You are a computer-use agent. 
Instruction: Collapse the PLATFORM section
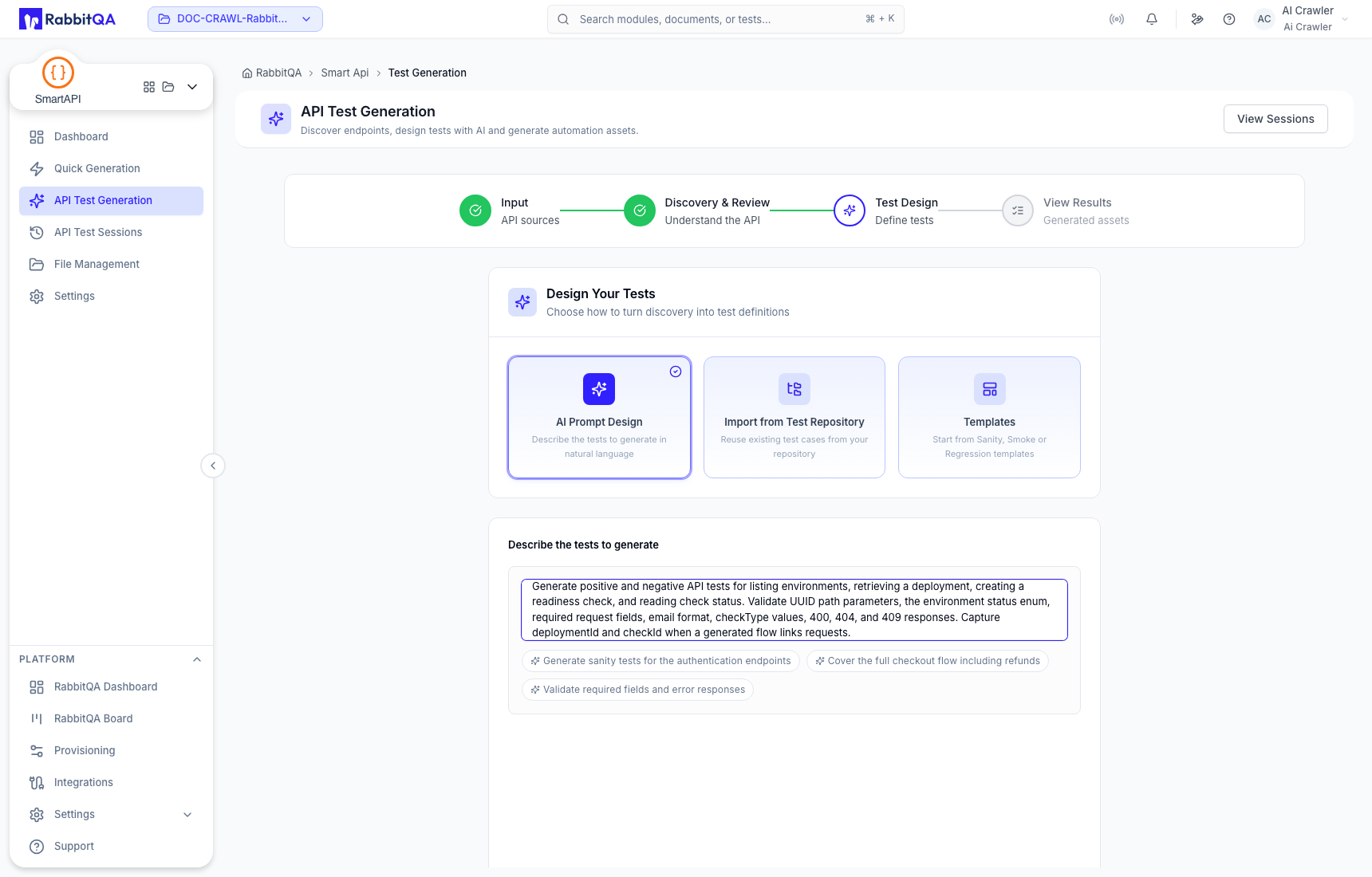197,659
